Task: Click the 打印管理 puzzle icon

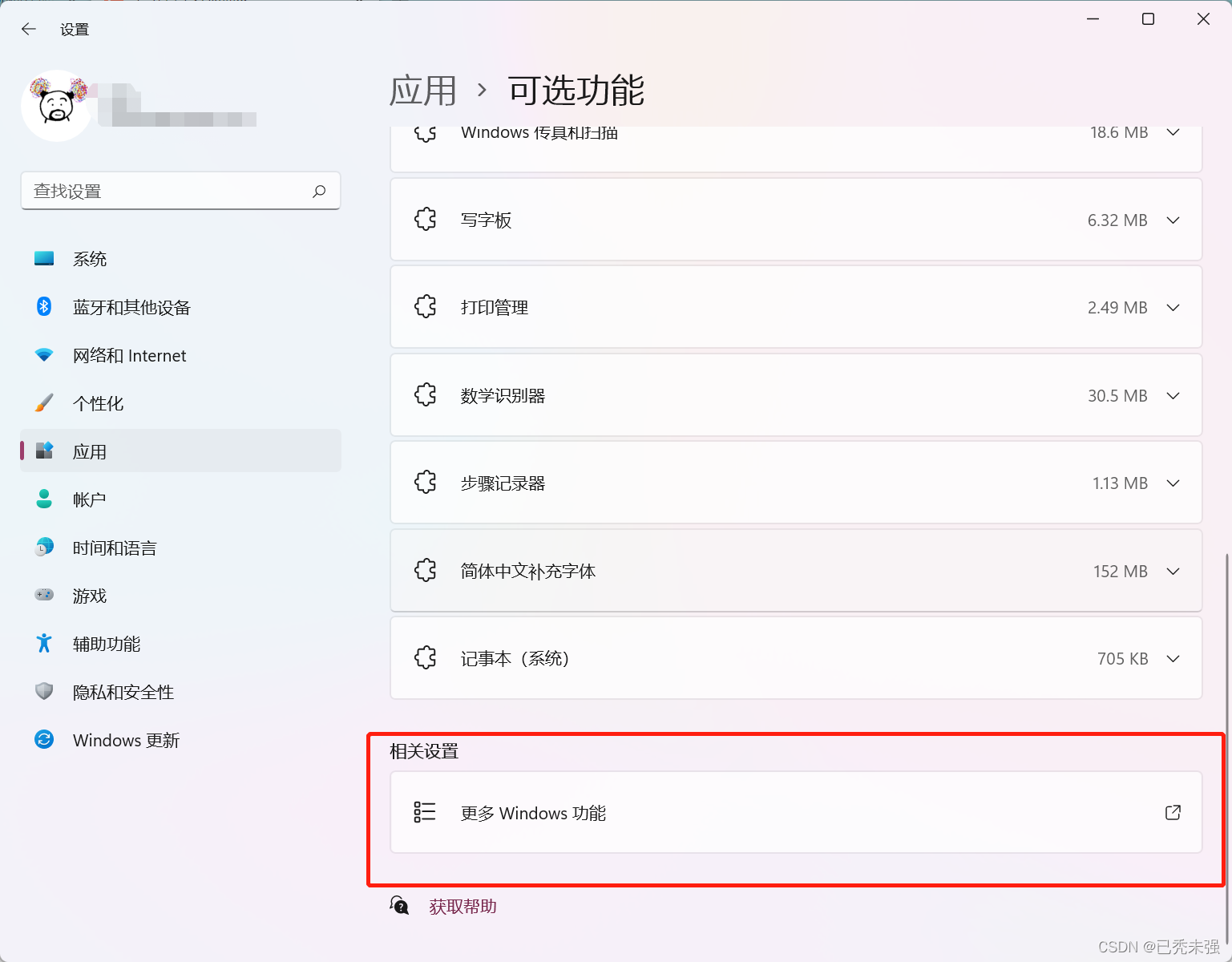Action: 426,306
